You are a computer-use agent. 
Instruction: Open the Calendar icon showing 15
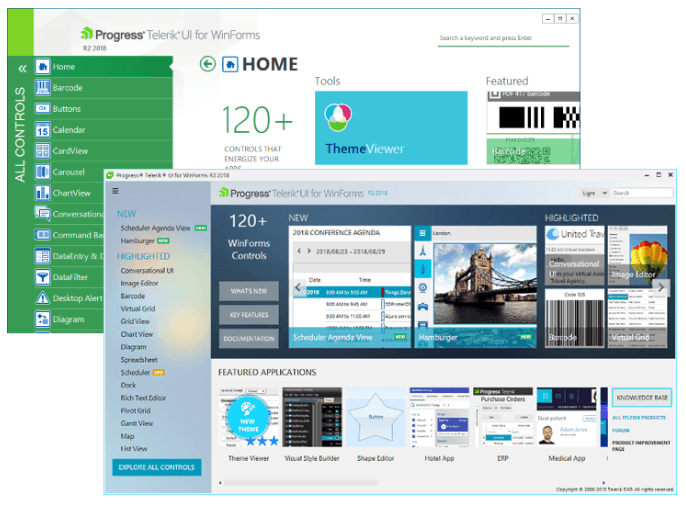(42, 129)
